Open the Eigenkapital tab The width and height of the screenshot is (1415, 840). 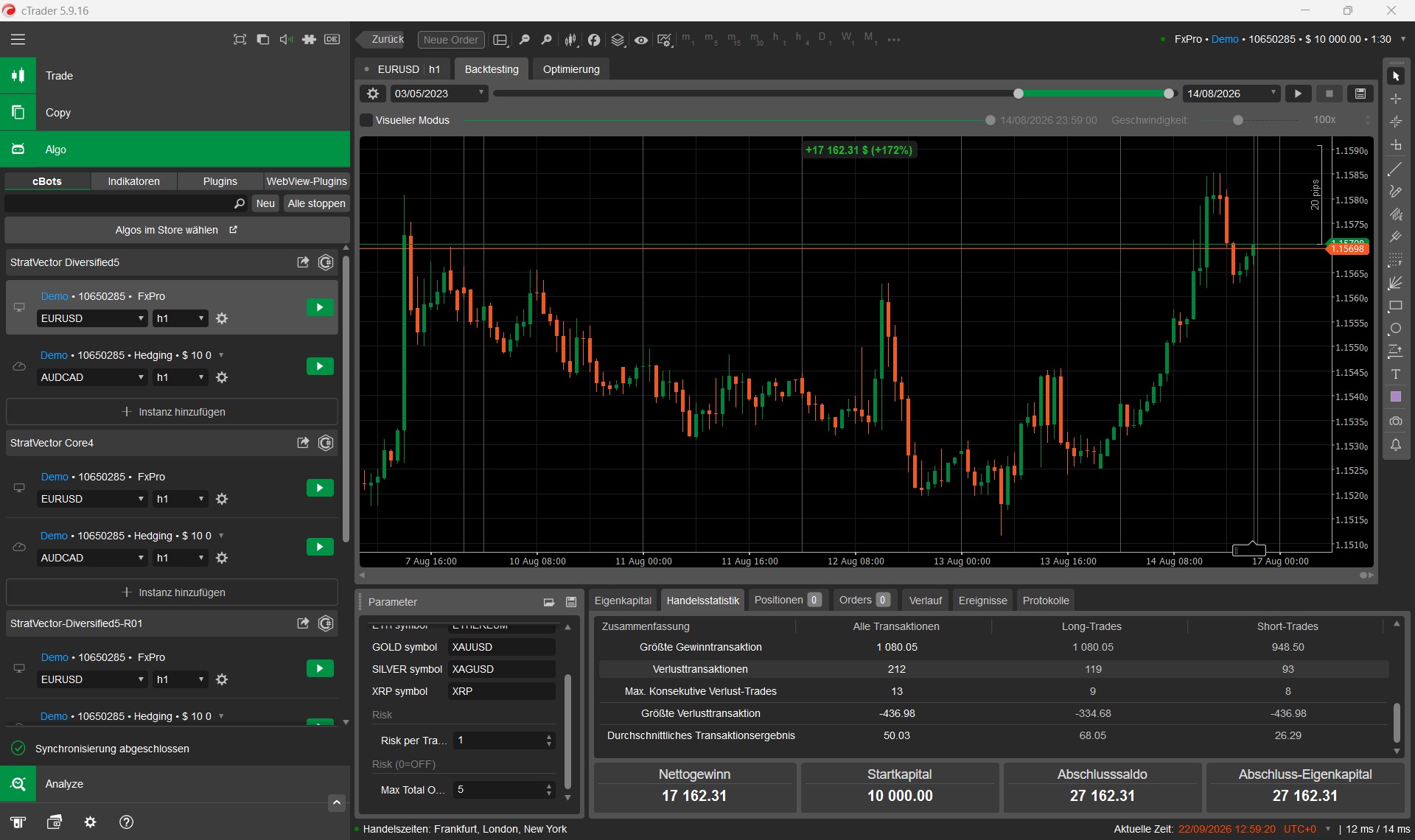point(623,601)
